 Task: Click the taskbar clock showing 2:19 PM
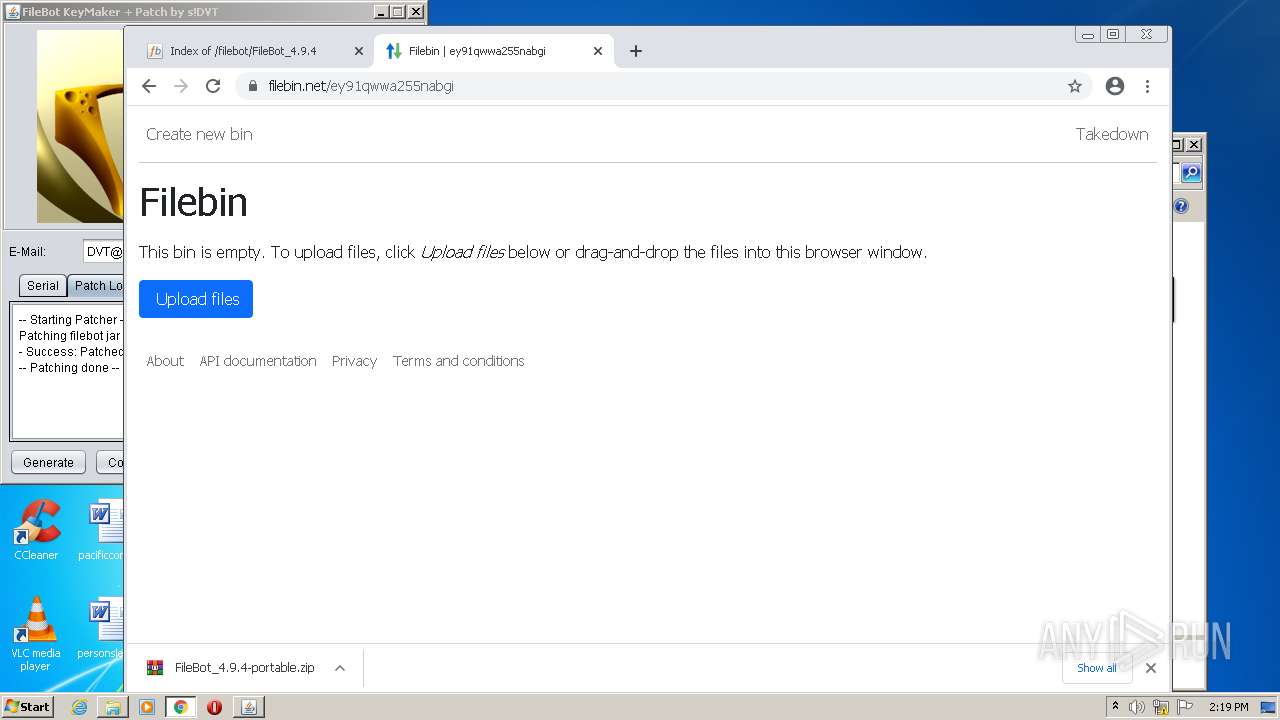pyautogui.click(x=1228, y=707)
